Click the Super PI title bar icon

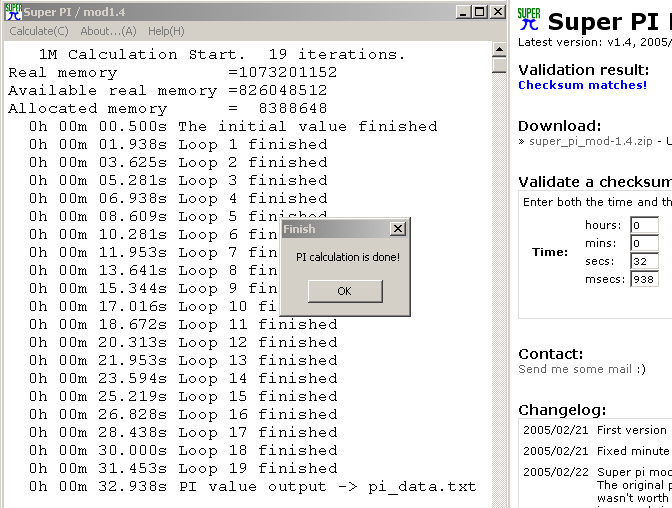pyautogui.click(x=13, y=12)
